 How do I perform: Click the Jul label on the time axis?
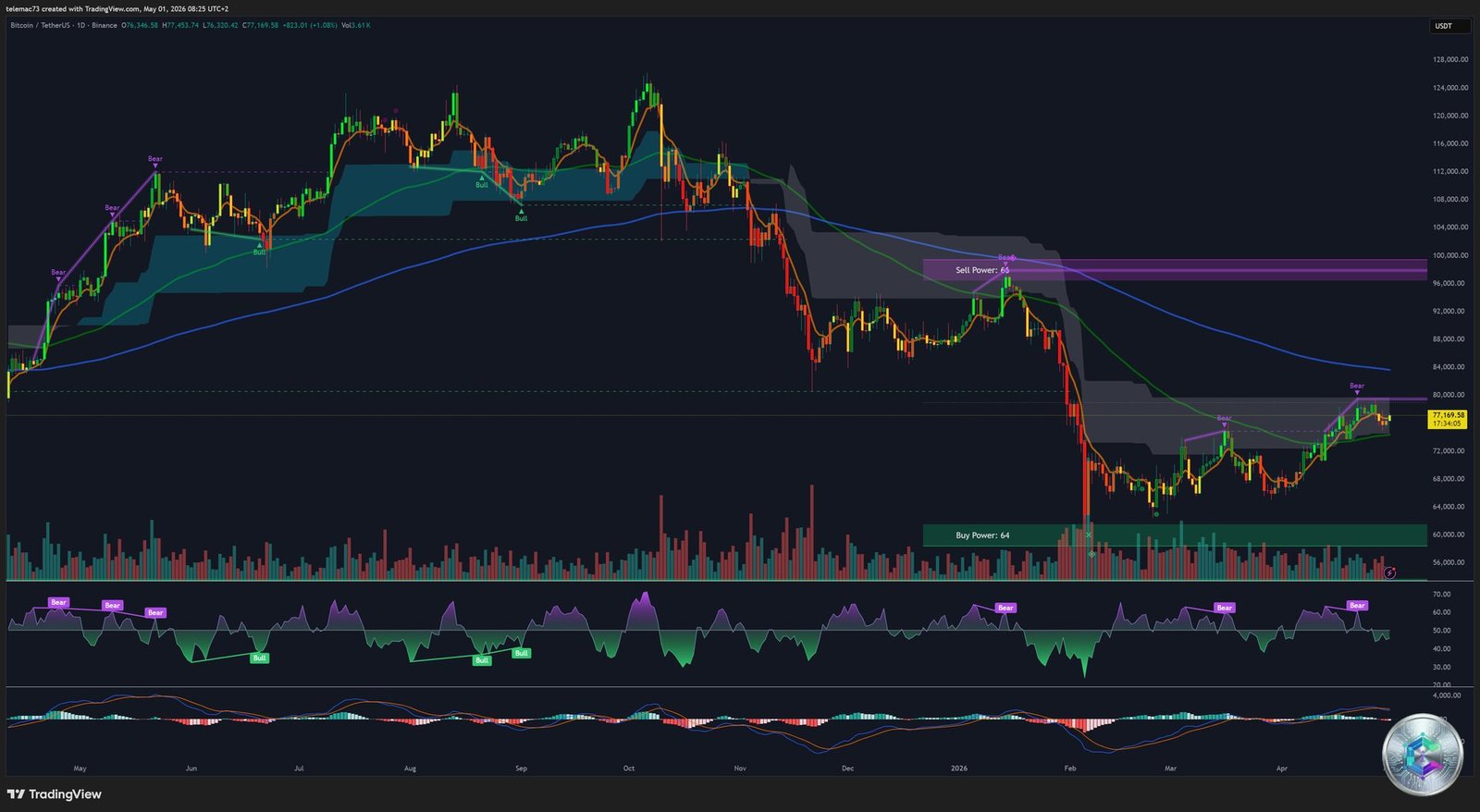(299, 769)
